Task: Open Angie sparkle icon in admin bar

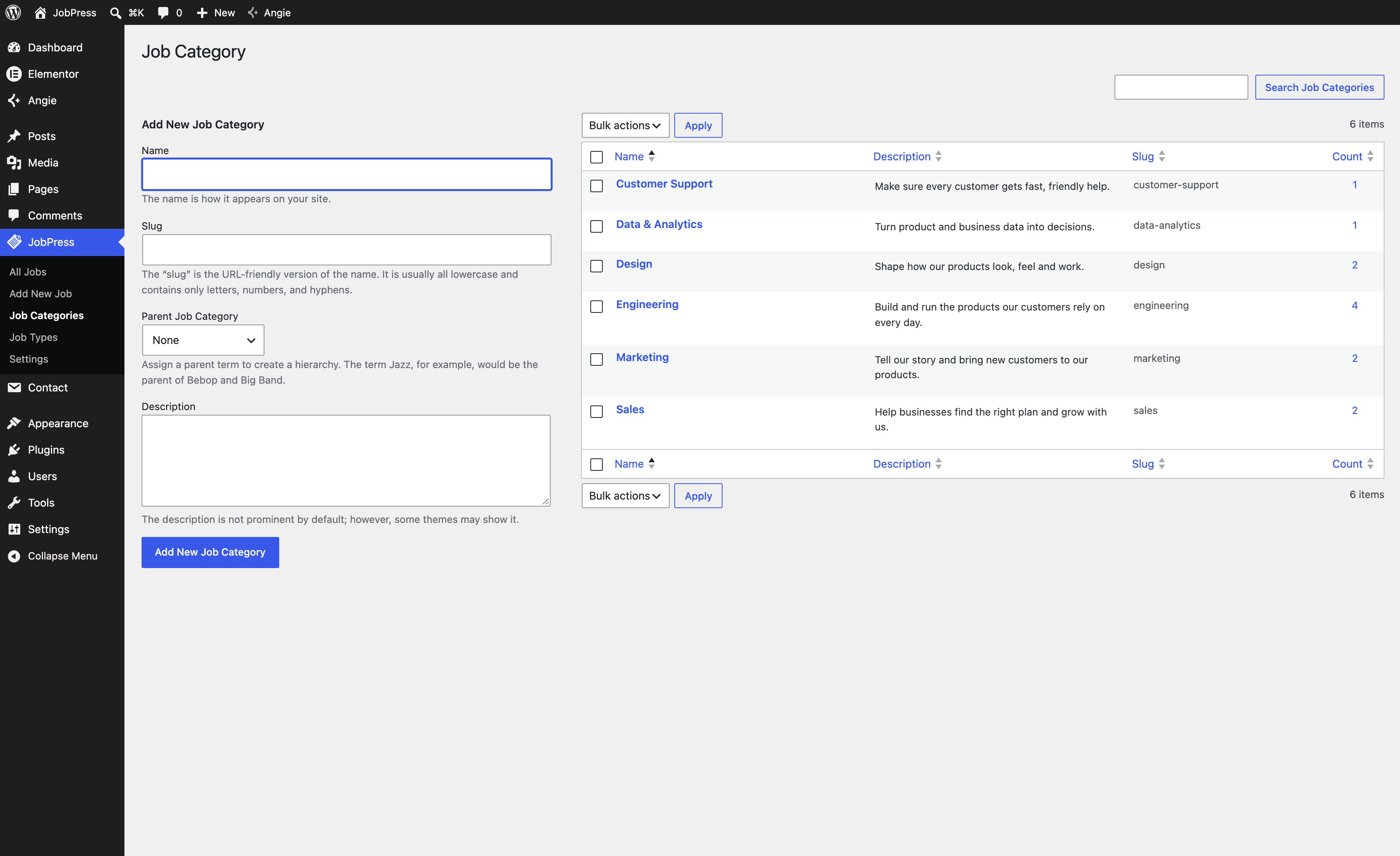Action: pyautogui.click(x=254, y=12)
